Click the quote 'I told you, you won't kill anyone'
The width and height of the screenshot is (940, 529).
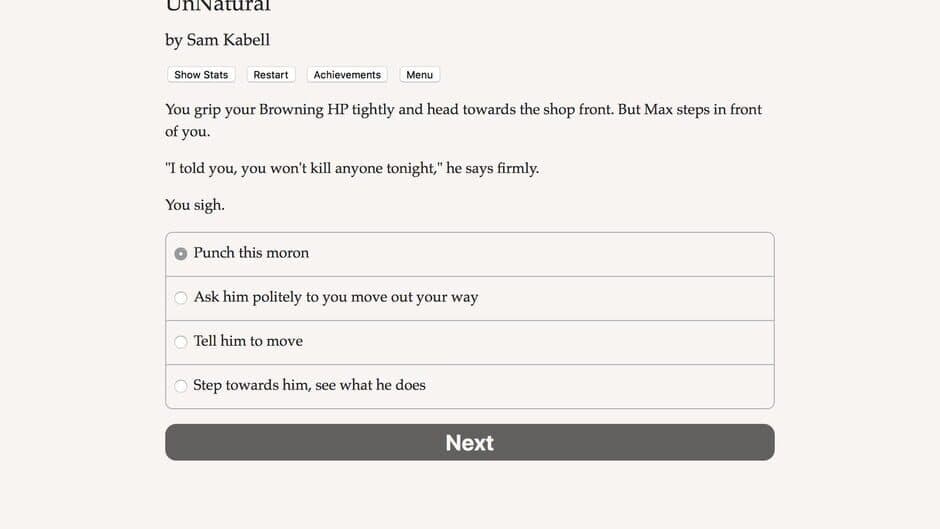[x=300, y=168]
